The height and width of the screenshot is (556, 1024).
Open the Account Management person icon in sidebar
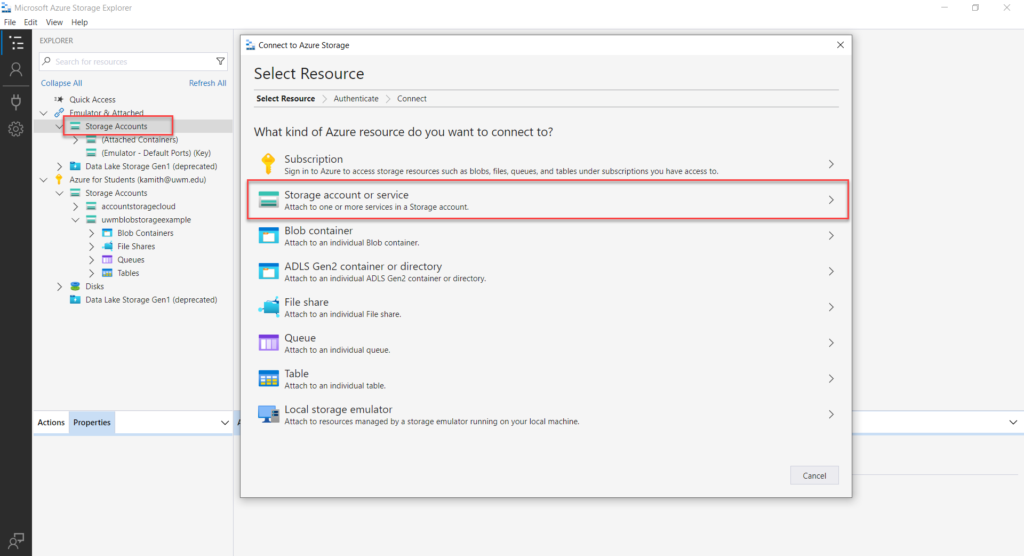16,69
